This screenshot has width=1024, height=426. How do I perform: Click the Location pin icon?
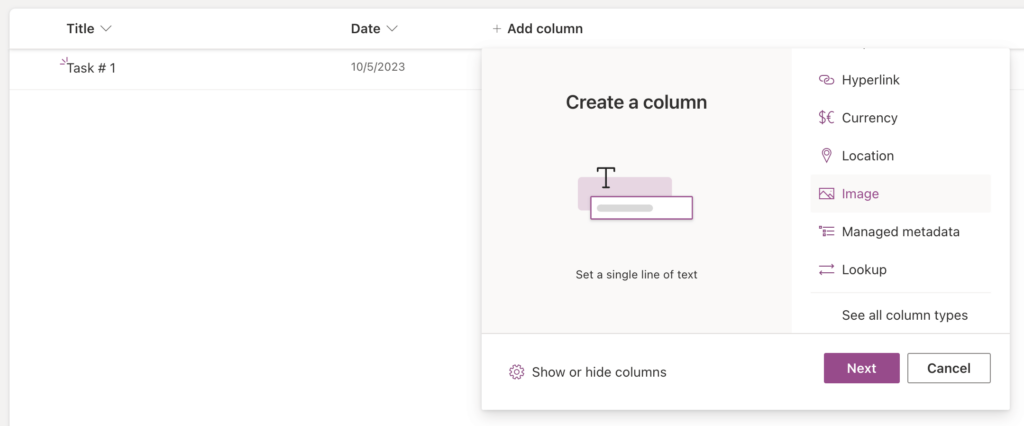click(x=826, y=156)
